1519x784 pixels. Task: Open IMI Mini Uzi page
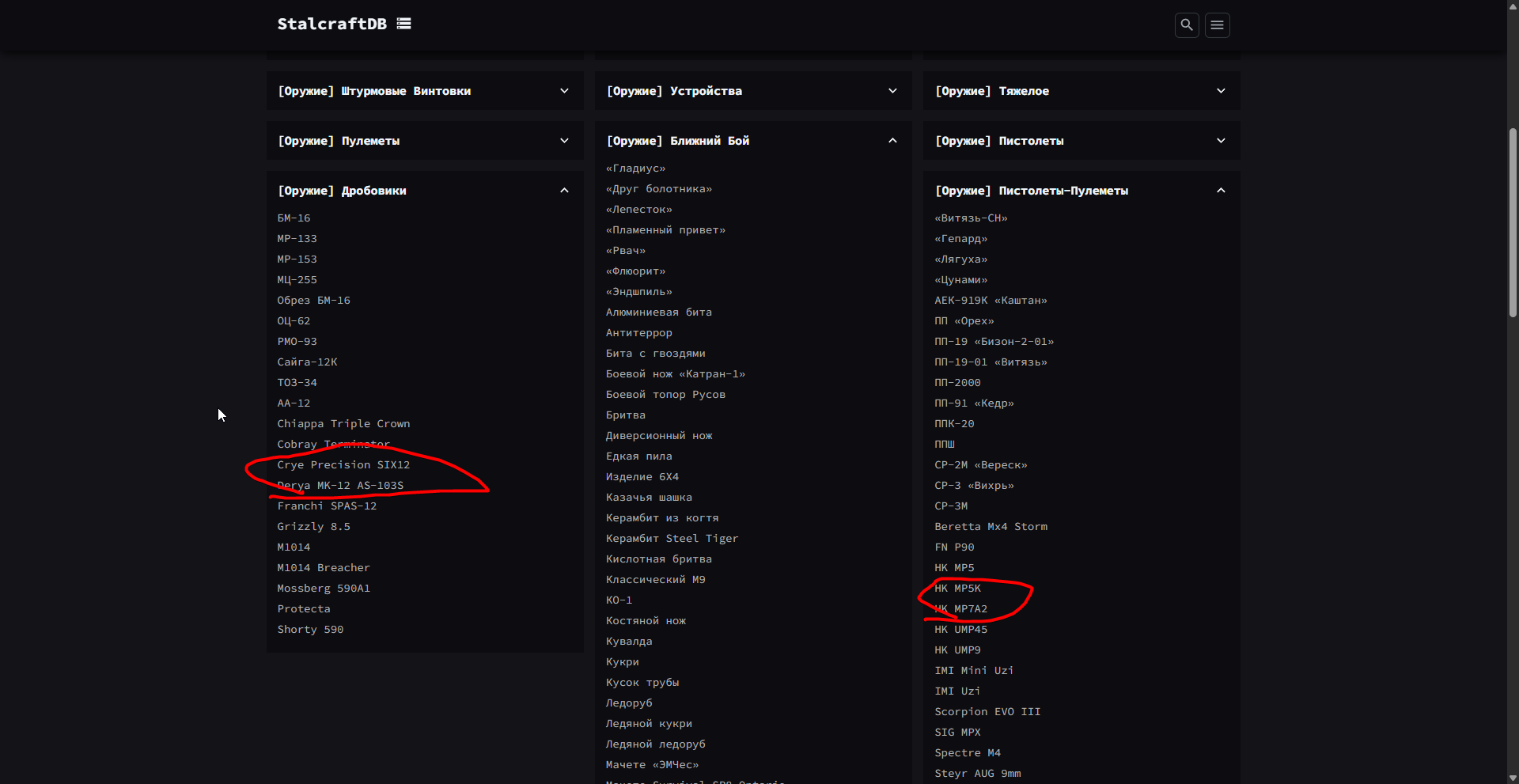click(x=974, y=670)
